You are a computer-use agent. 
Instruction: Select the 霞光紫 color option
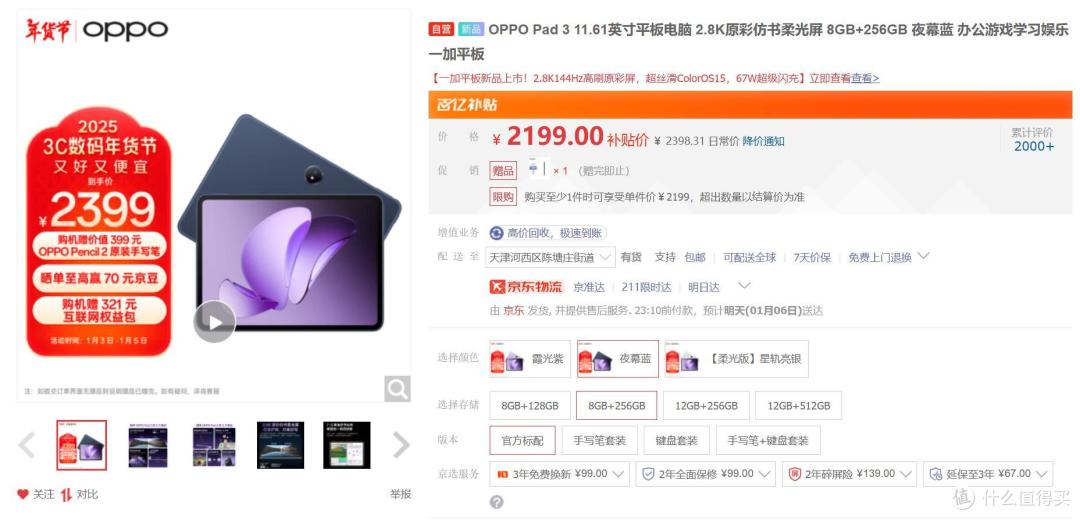tap(530, 359)
